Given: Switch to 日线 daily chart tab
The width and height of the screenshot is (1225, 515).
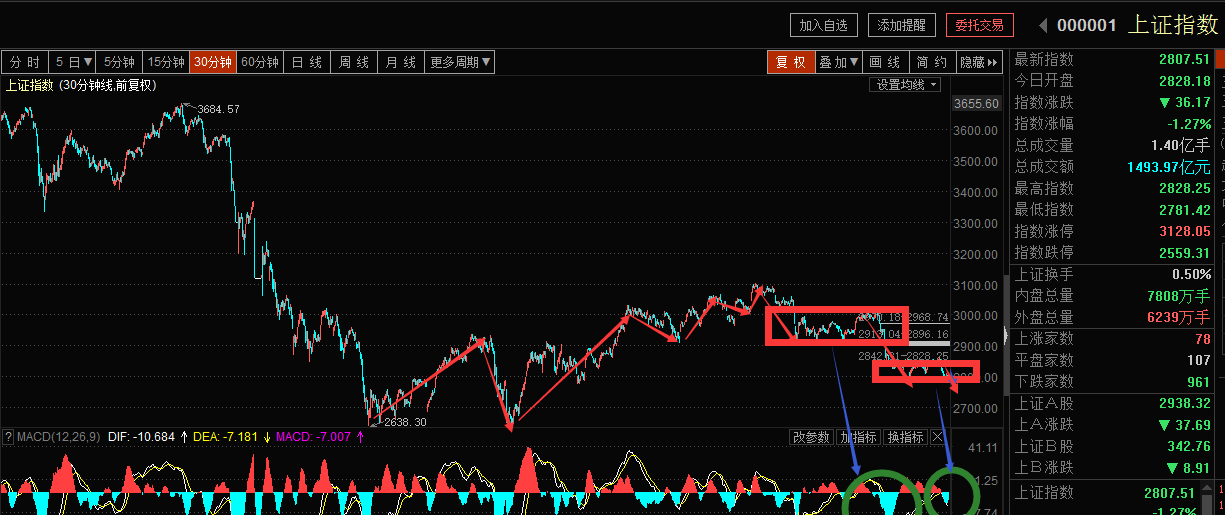Looking at the screenshot, I should click(307, 62).
